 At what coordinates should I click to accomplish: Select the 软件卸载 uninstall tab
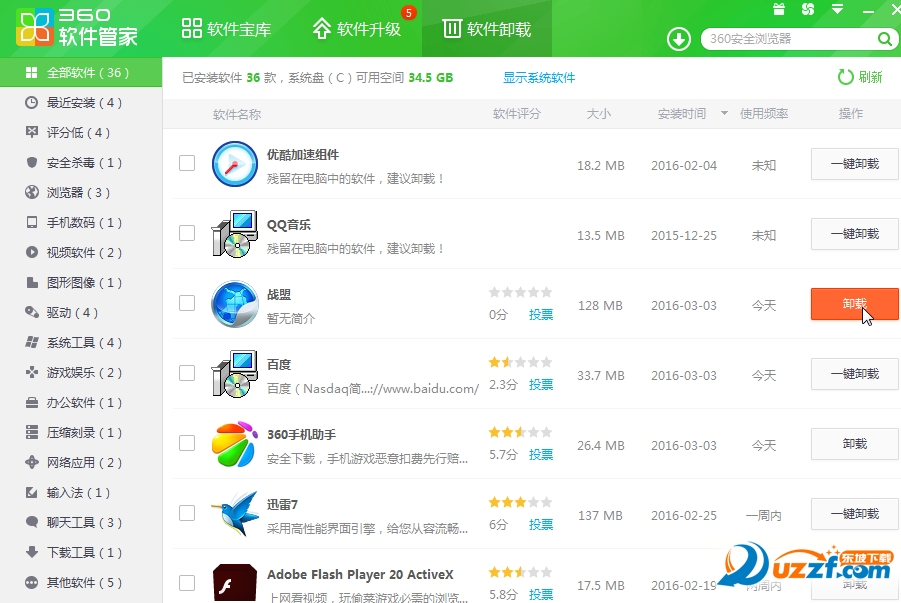point(487,29)
